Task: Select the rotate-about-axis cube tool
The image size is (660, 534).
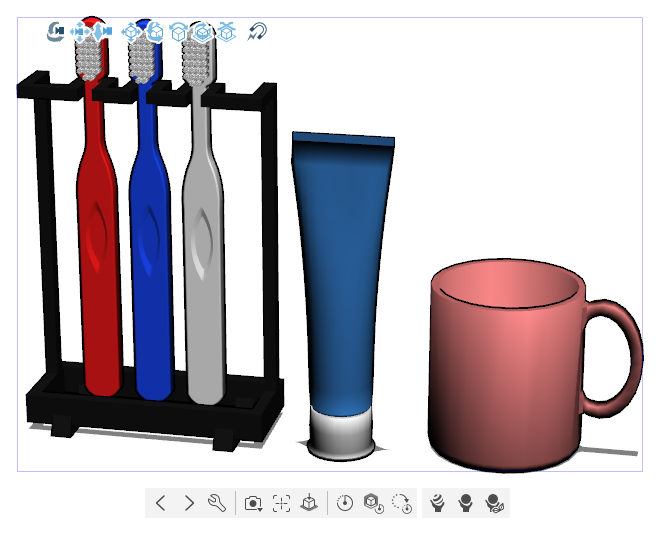Action: click(179, 32)
